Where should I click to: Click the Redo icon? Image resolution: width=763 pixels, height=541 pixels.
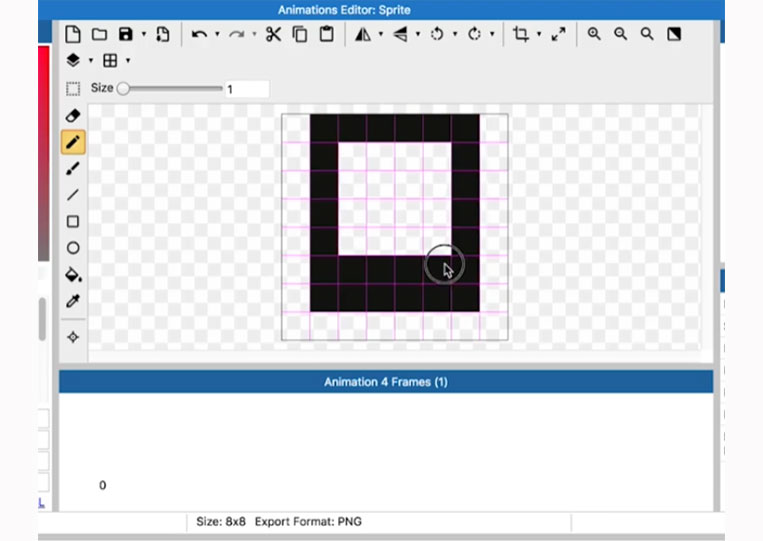pyautogui.click(x=236, y=34)
